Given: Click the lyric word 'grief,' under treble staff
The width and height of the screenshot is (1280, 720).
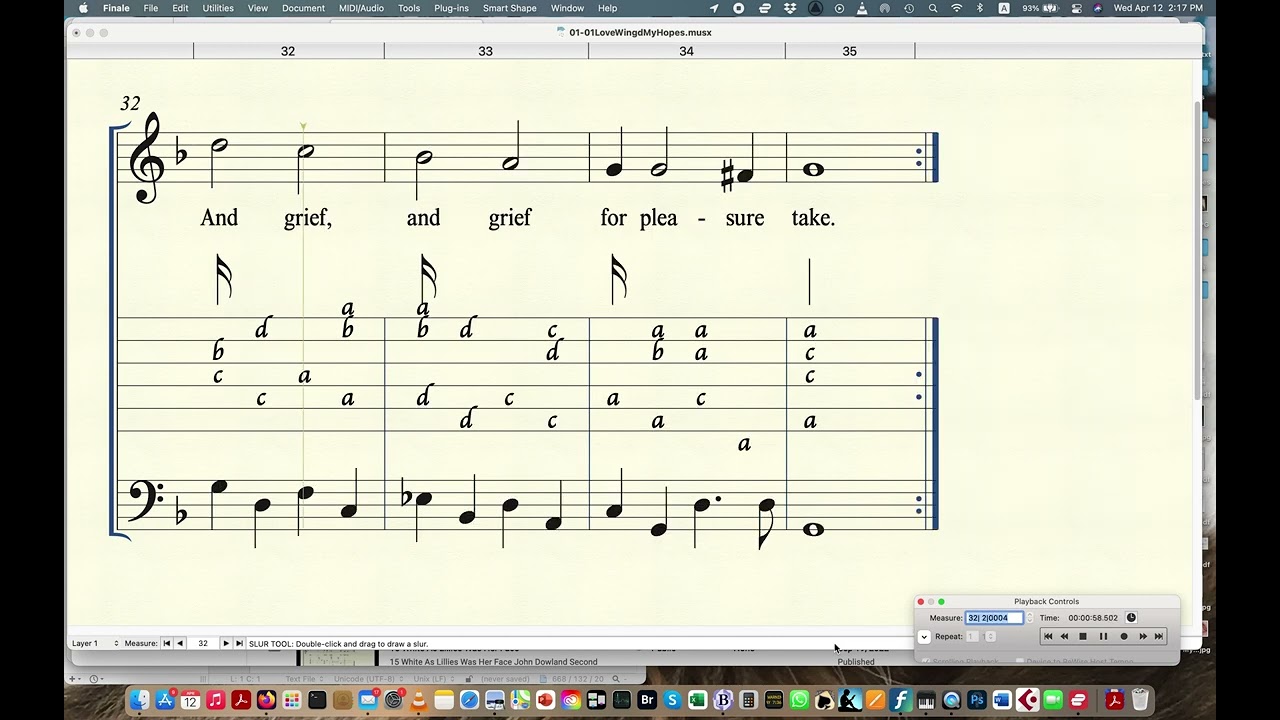Looking at the screenshot, I should 308,218.
